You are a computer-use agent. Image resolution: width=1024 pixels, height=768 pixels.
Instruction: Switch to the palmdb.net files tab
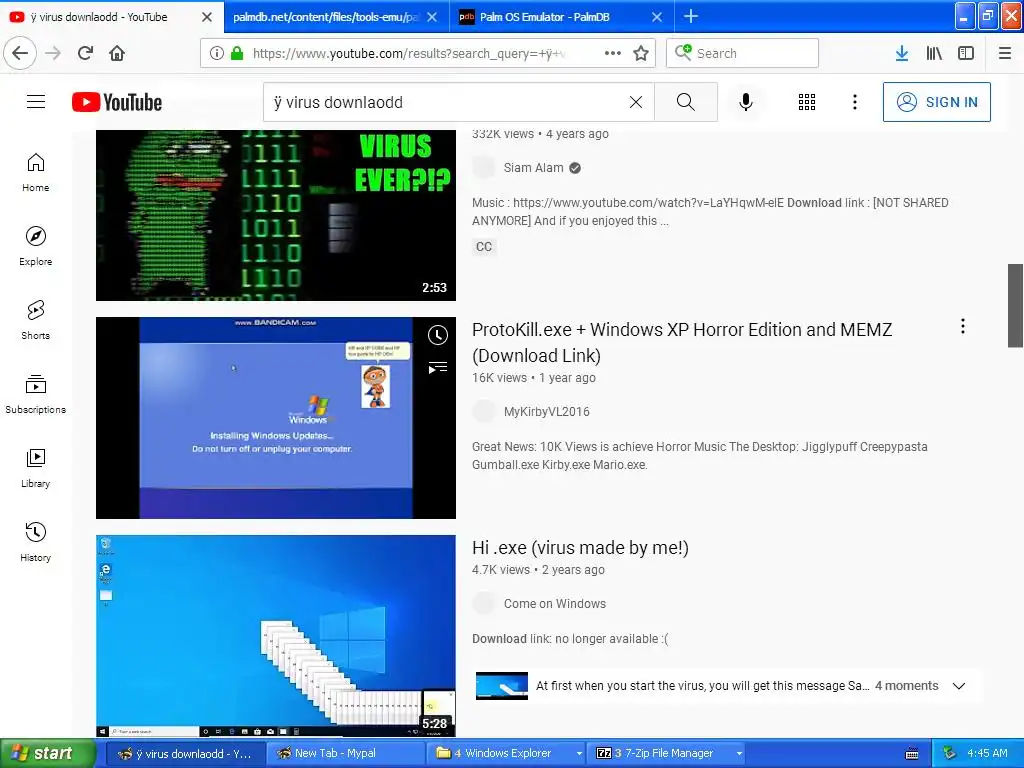pos(325,17)
